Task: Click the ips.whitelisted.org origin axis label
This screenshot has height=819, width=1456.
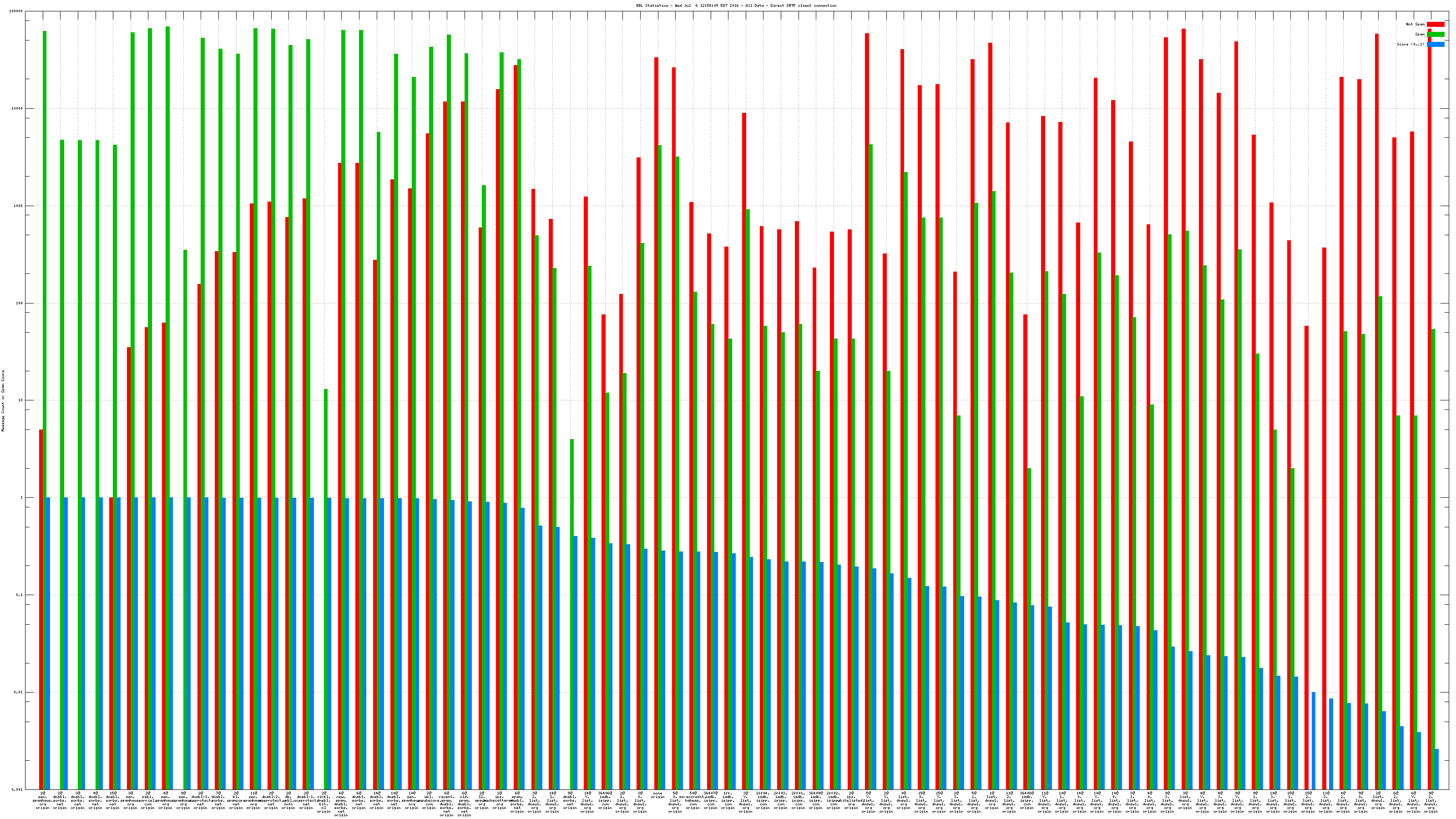Action: [851, 800]
